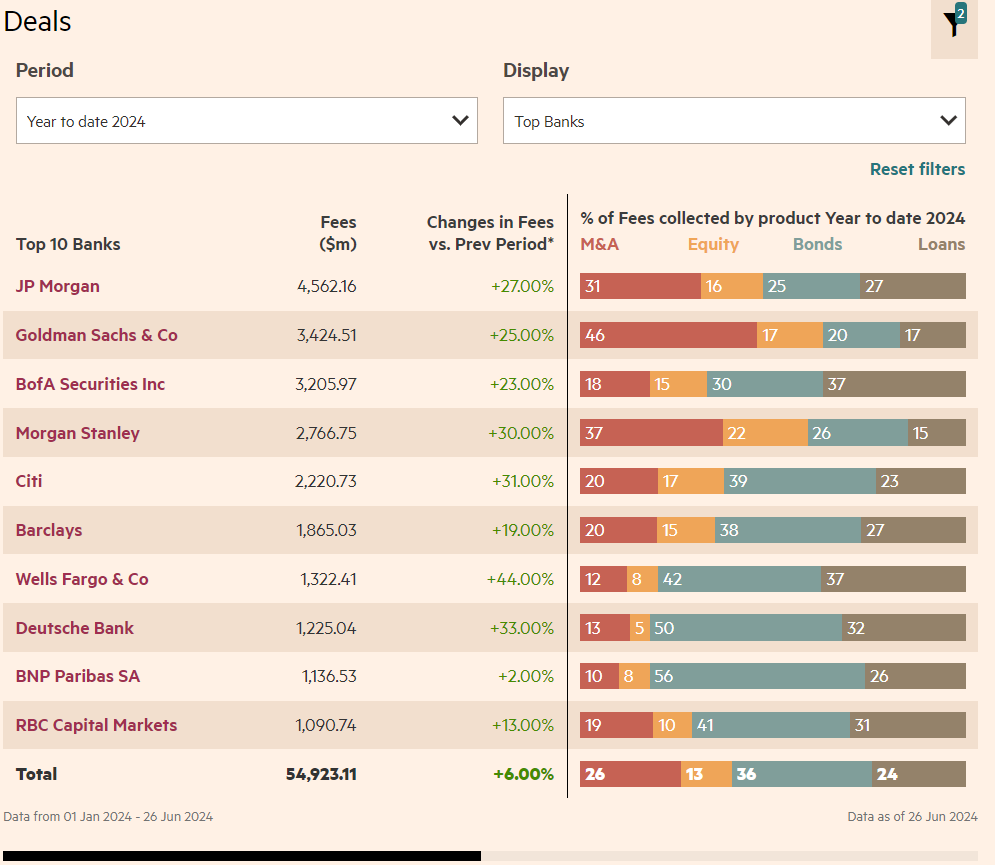
Task: Click Morgan Stanley Equity orange bar segment
Action: pos(765,433)
